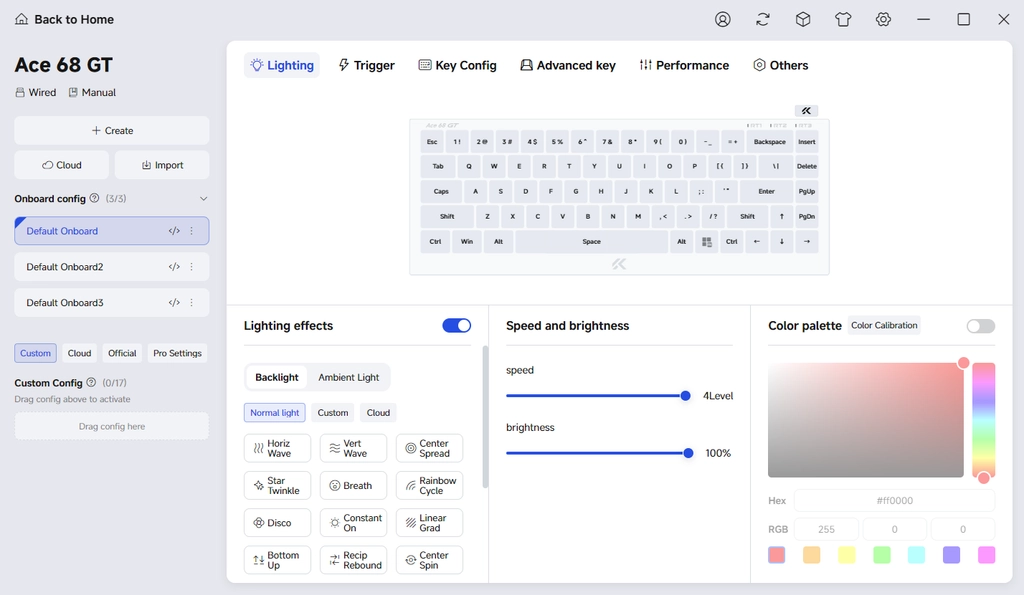Pick the red color swatch

pyautogui.click(x=776, y=555)
